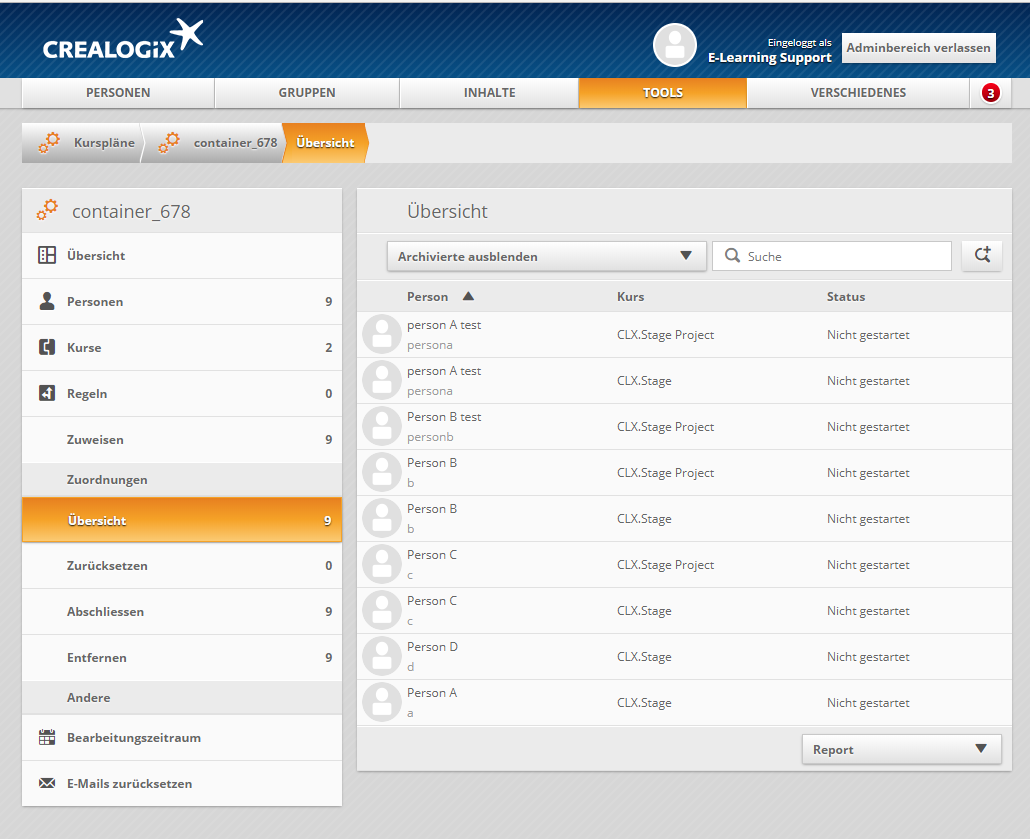
Task: Click the user profile avatar in header
Action: coord(675,45)
